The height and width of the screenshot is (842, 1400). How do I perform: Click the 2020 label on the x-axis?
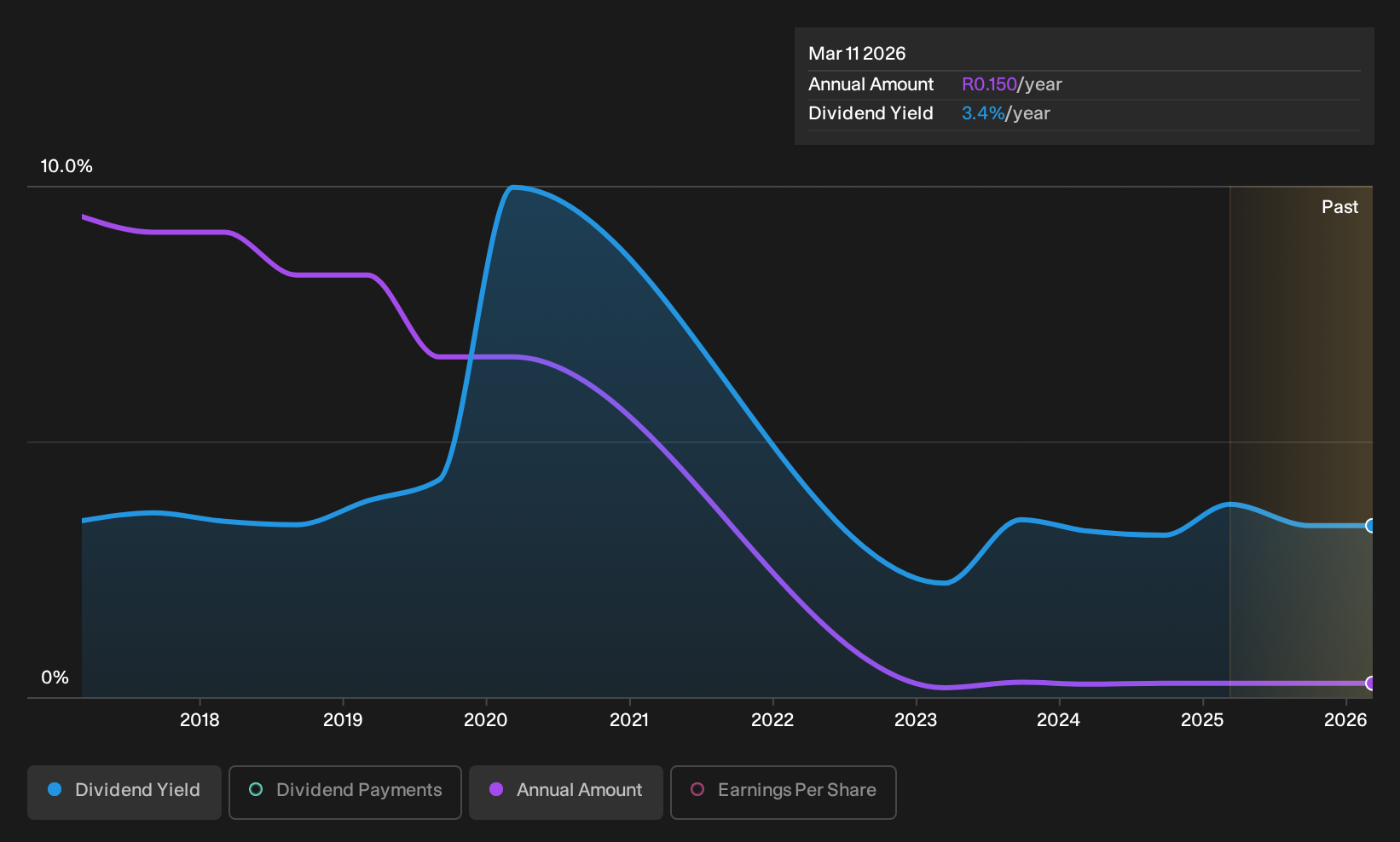(486, 720)
